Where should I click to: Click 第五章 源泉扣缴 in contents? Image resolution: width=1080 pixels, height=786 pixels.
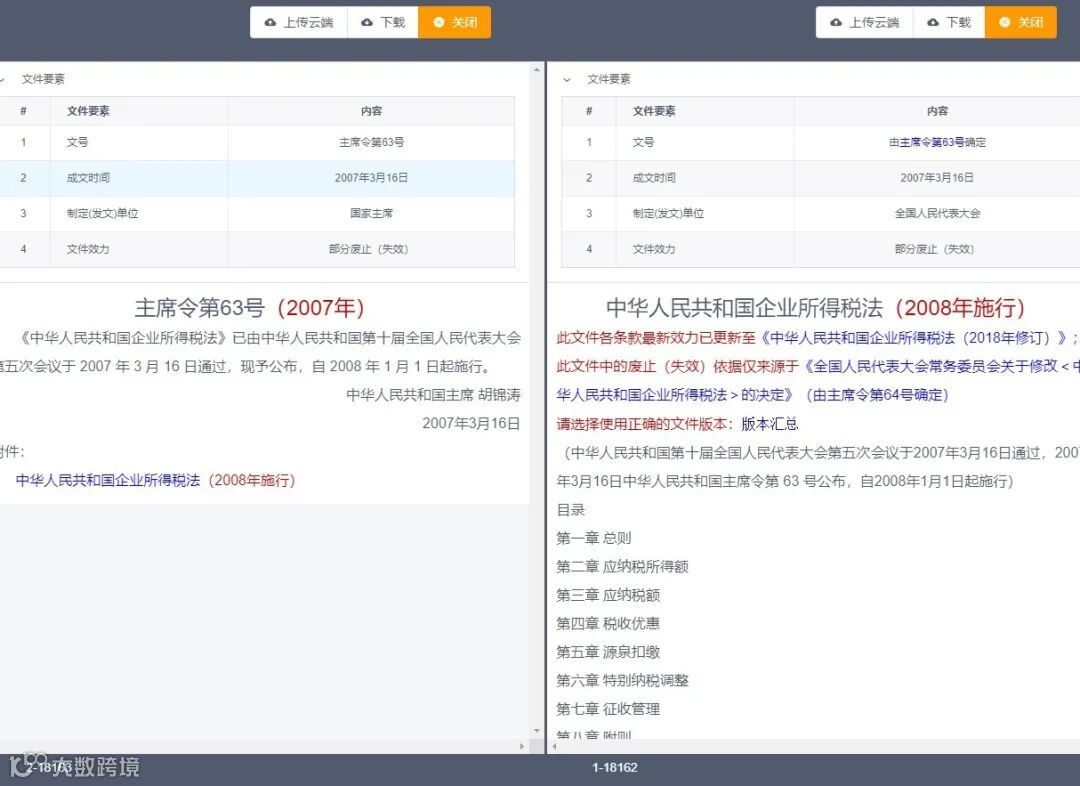coord(608,652)
